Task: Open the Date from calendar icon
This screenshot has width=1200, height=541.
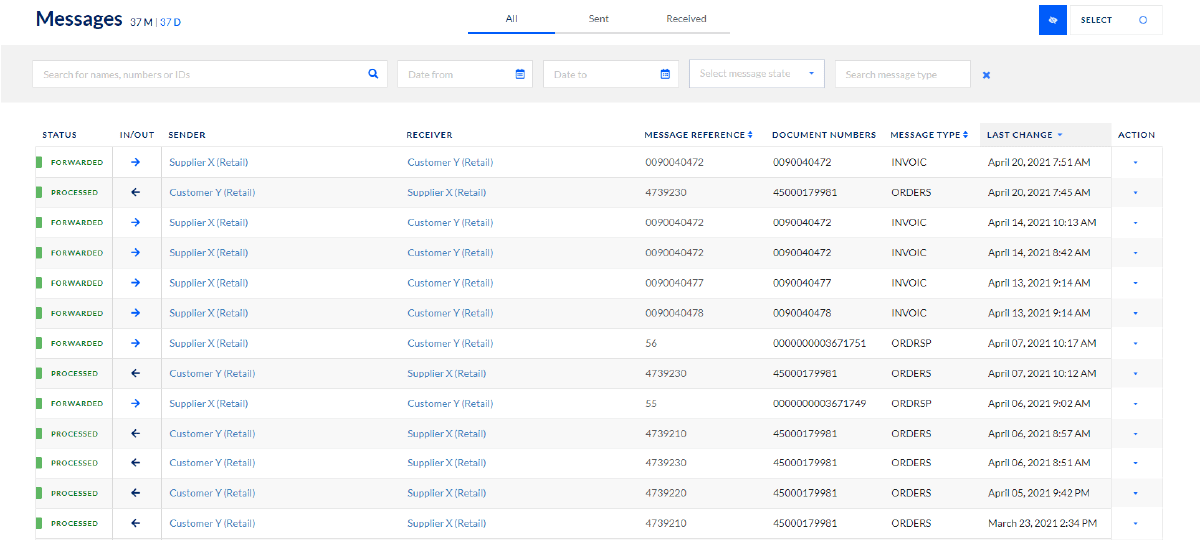Action: (x=520, y=74)
